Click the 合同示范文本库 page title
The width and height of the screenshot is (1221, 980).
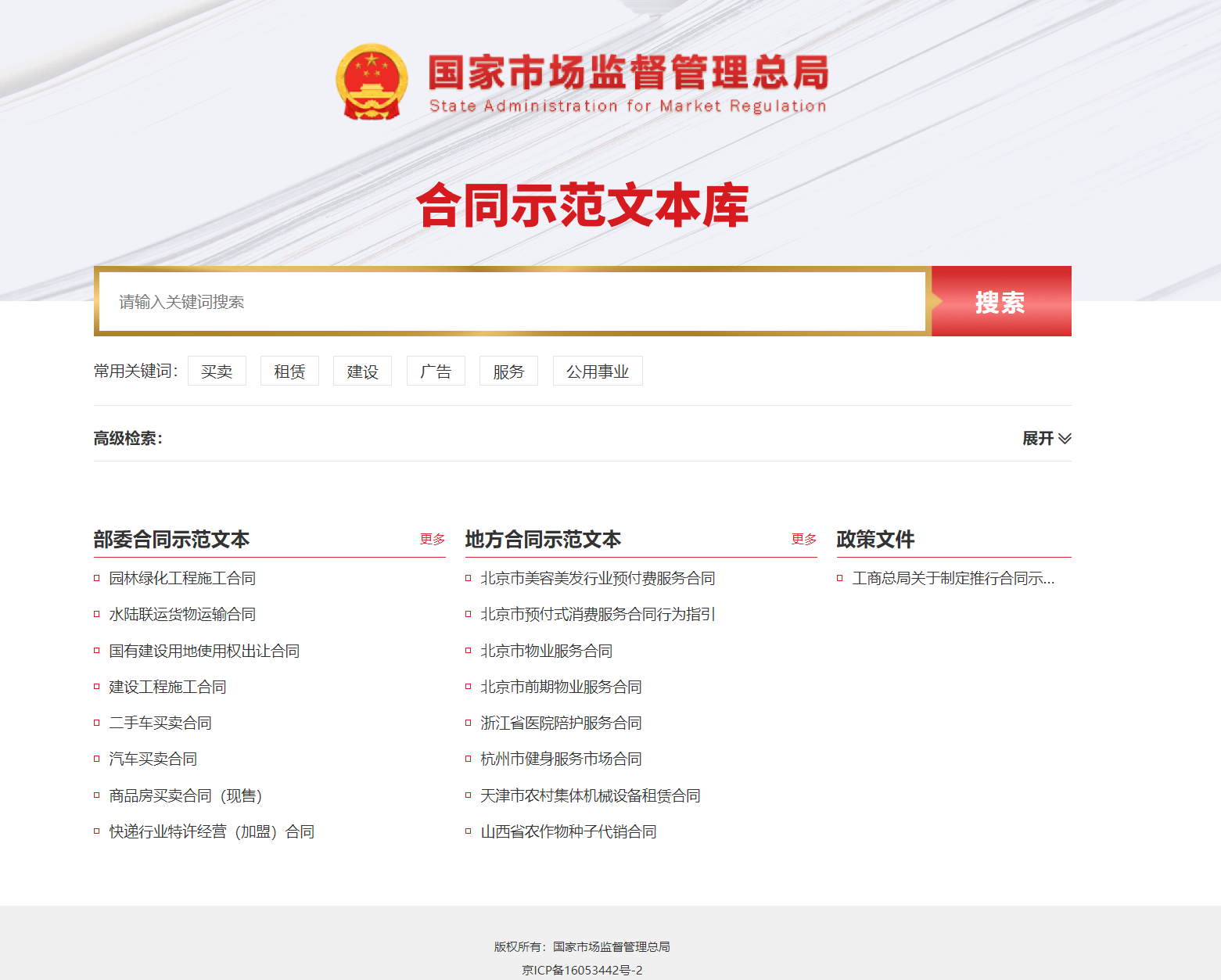point(583,206)
